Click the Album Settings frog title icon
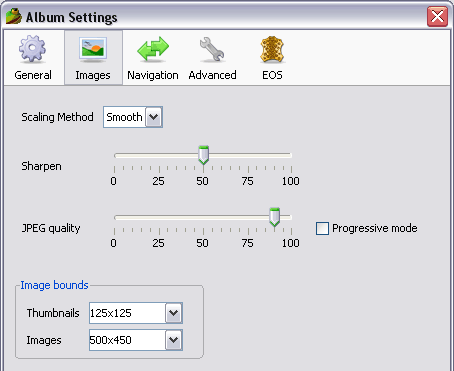 coord(14,16)
